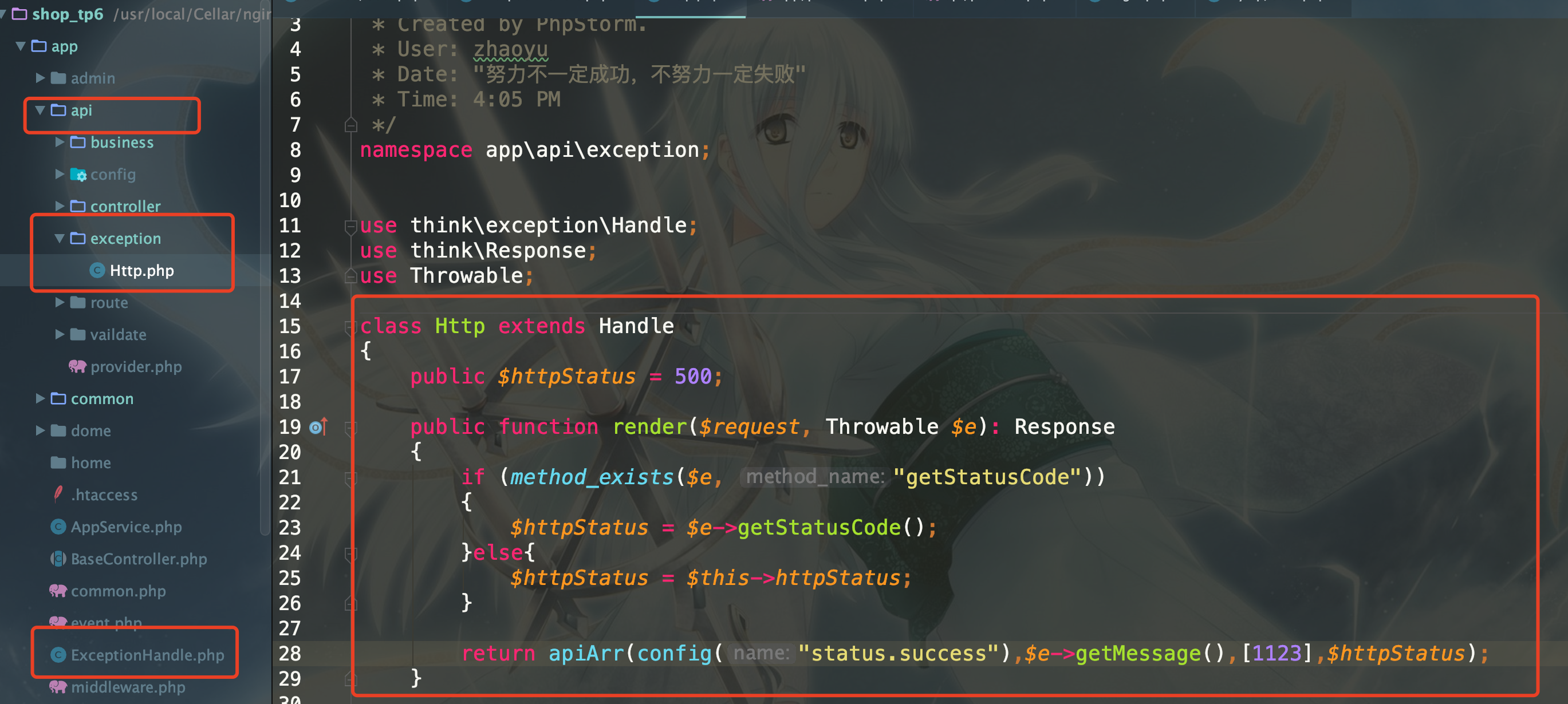The width and height of the screenshot is (1568, 704).
Task: Click the Http.php class file icon
Action: click(97, 270)
